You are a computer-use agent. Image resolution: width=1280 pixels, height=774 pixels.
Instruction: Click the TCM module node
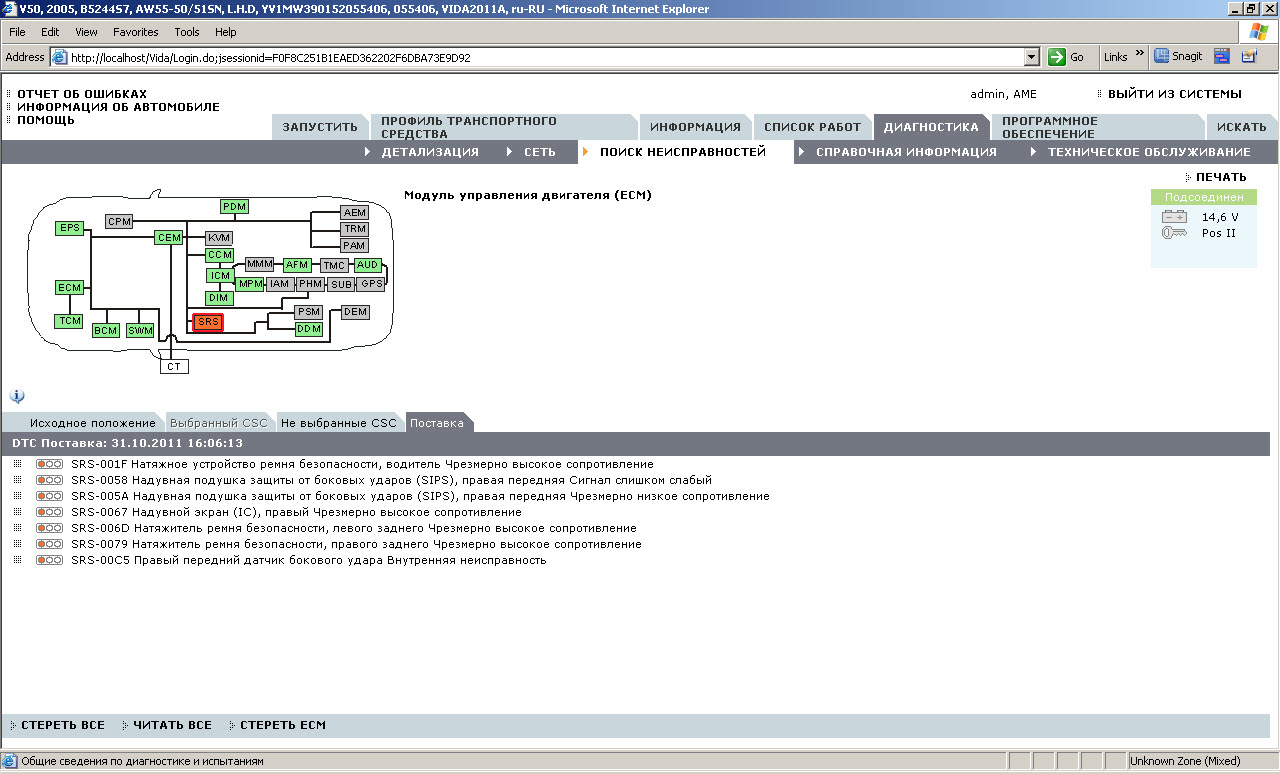pos(69,321)
